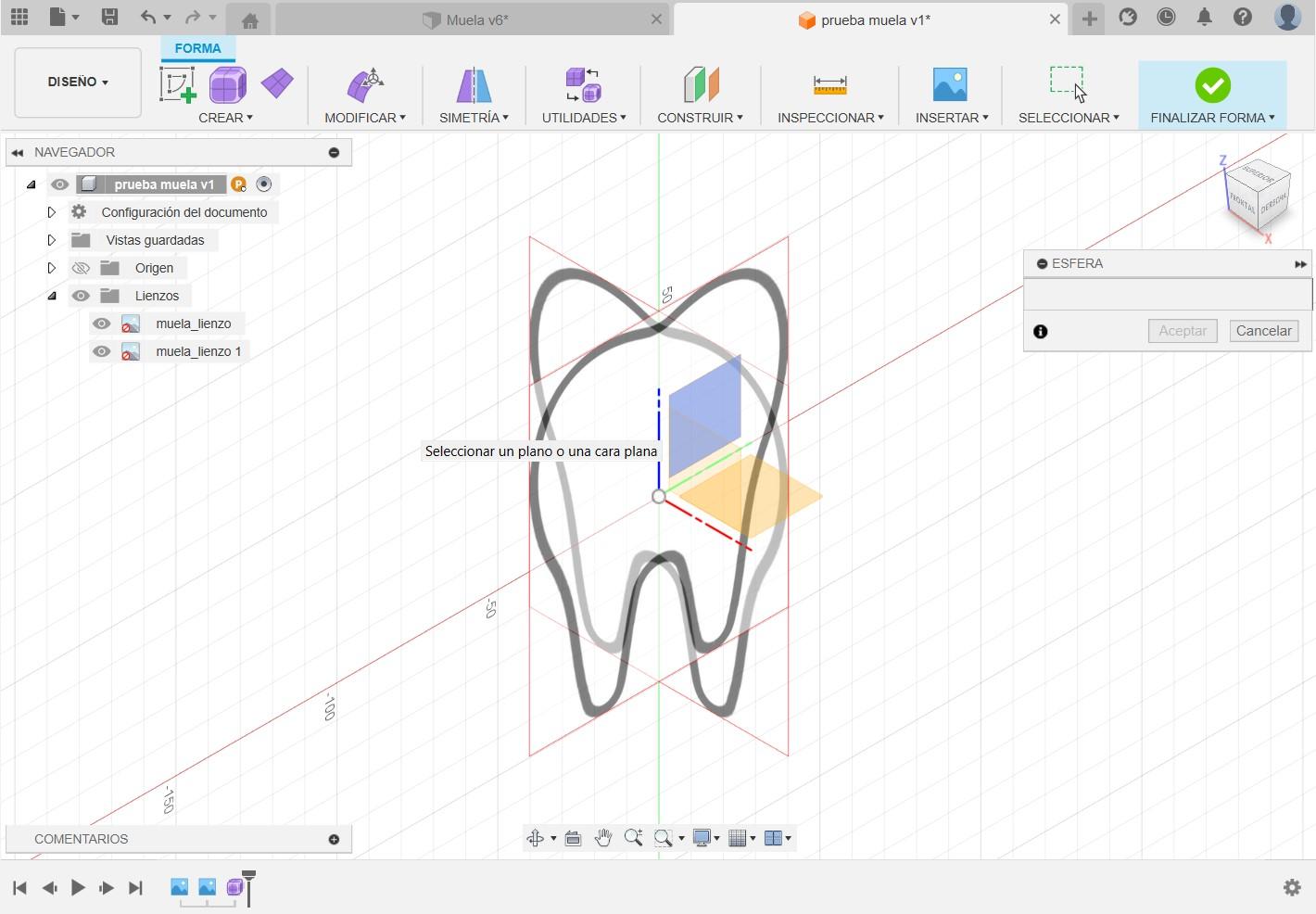Click the Insert image icon
The width and height of the screenshot is (1316, 914).
click(x=950, y=84)
